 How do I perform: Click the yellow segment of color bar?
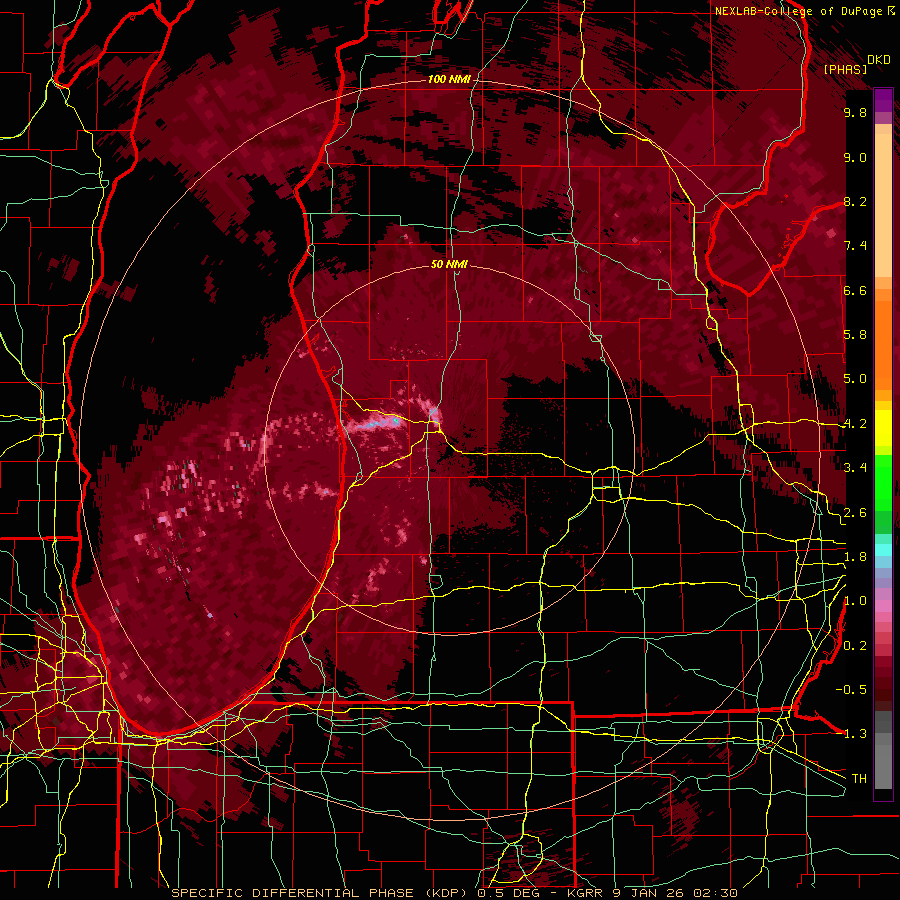[883, 428]
